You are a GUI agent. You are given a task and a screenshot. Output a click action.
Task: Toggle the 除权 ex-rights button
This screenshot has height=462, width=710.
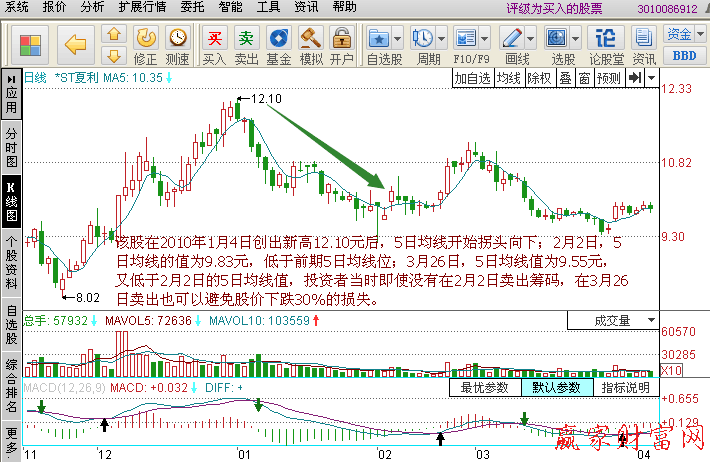pos(539,77)
